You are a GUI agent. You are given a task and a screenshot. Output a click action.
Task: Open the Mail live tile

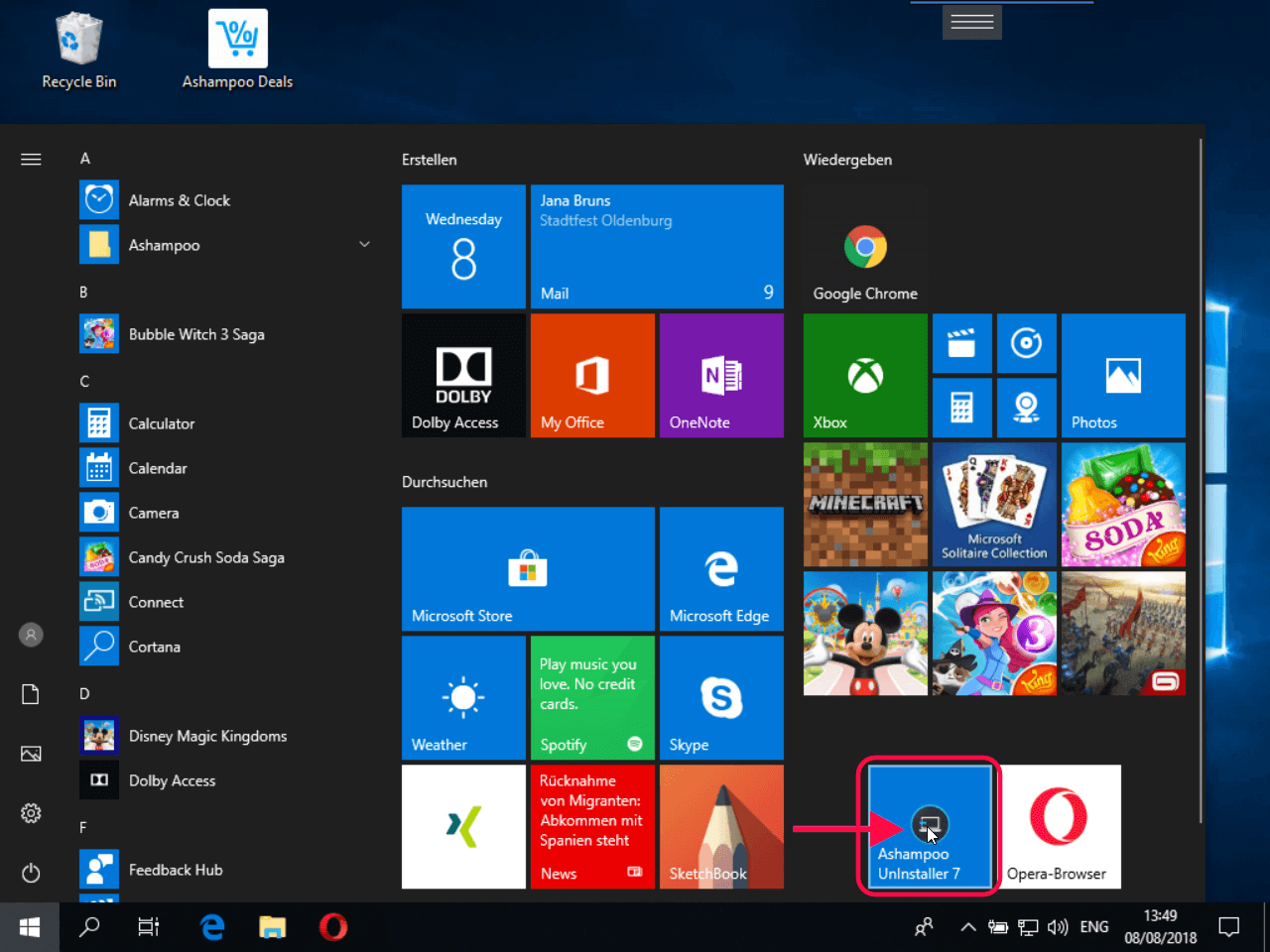[x=657, y=247]
